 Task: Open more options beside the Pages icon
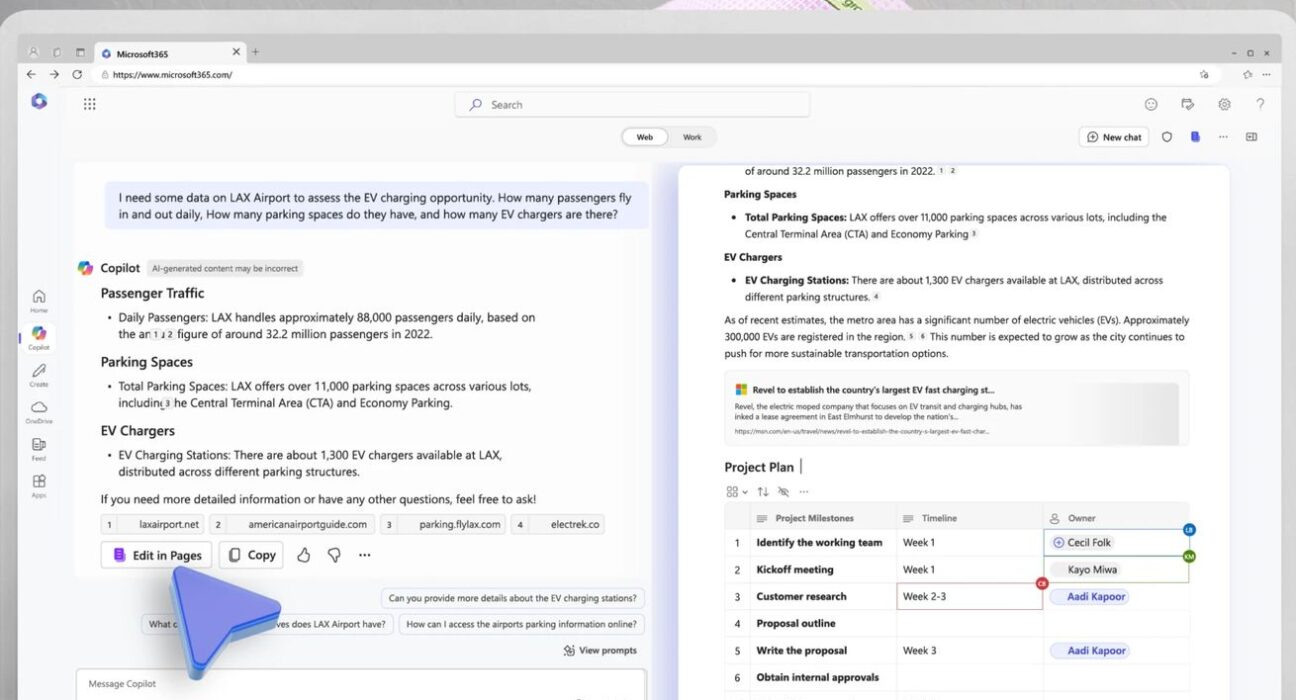[1223, 137]
